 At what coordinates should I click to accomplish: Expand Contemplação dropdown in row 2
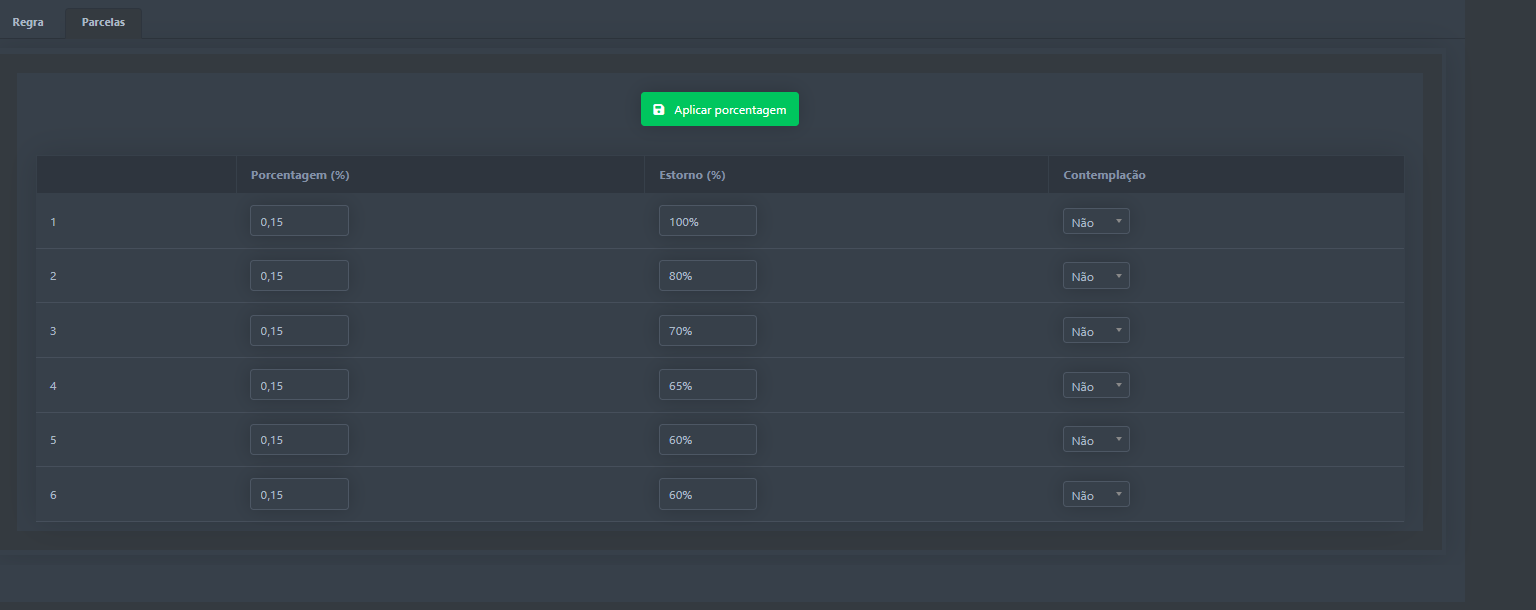1096,276
